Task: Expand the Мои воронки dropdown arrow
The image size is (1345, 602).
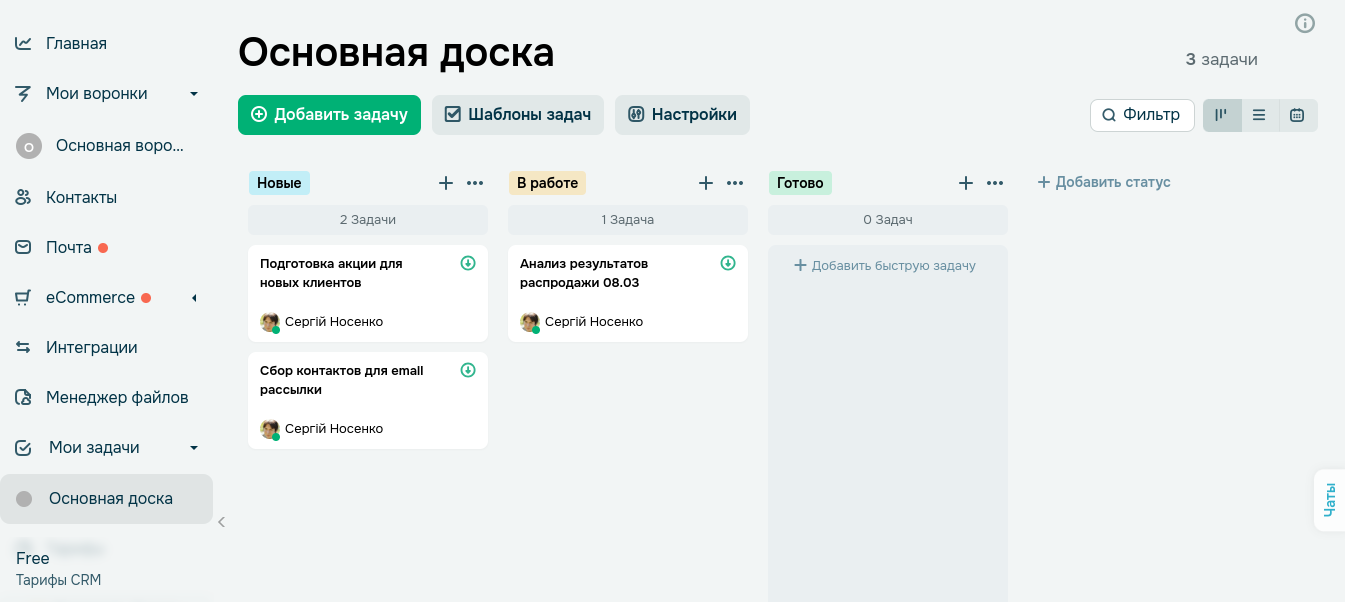Action: (x=194, y=94)
